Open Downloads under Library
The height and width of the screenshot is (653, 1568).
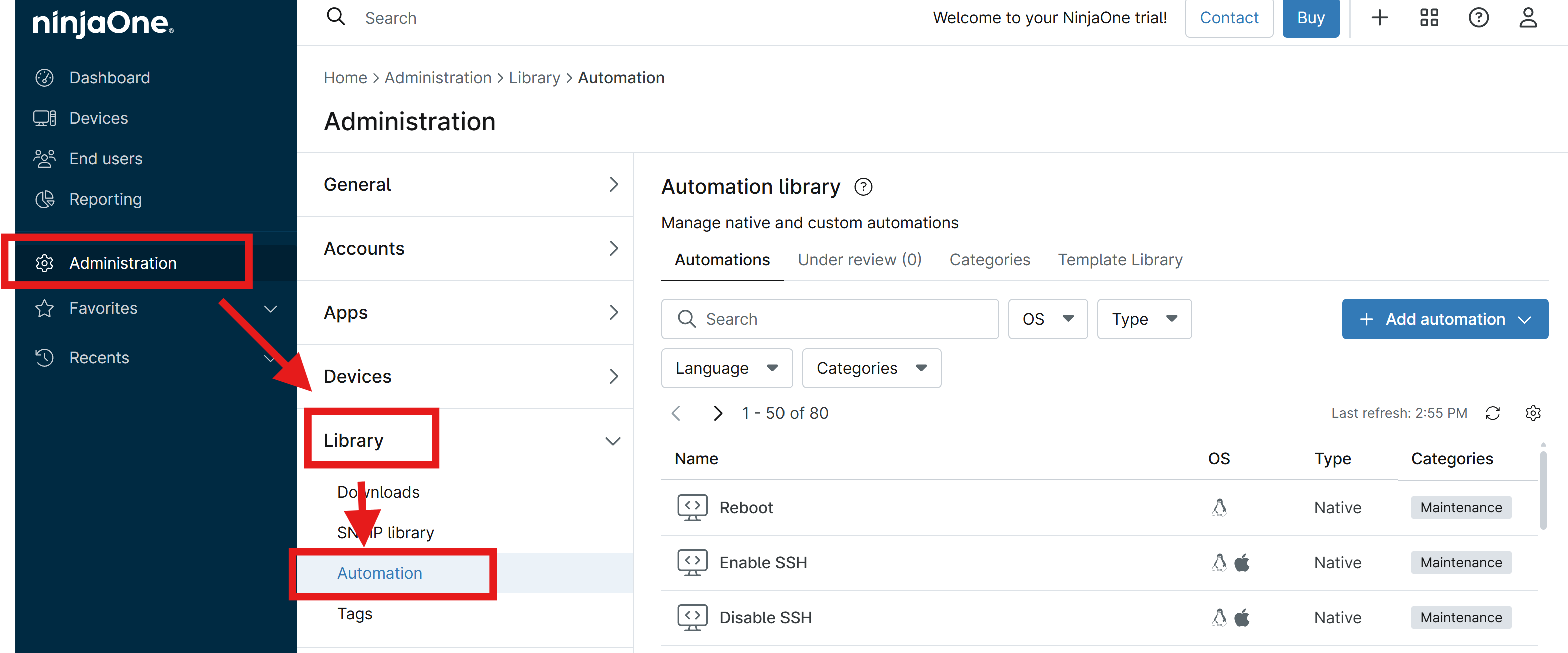tap(378, 492)
